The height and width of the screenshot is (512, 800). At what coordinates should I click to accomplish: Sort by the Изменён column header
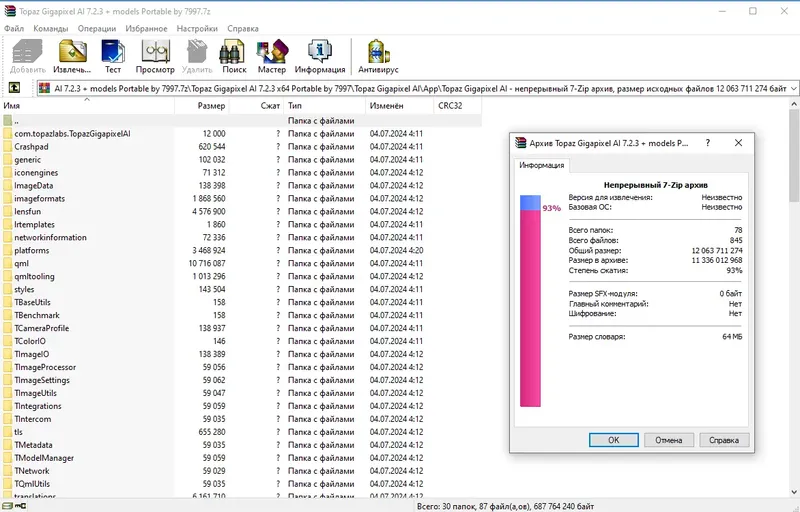pyautogui.click(x=399, y=106)
